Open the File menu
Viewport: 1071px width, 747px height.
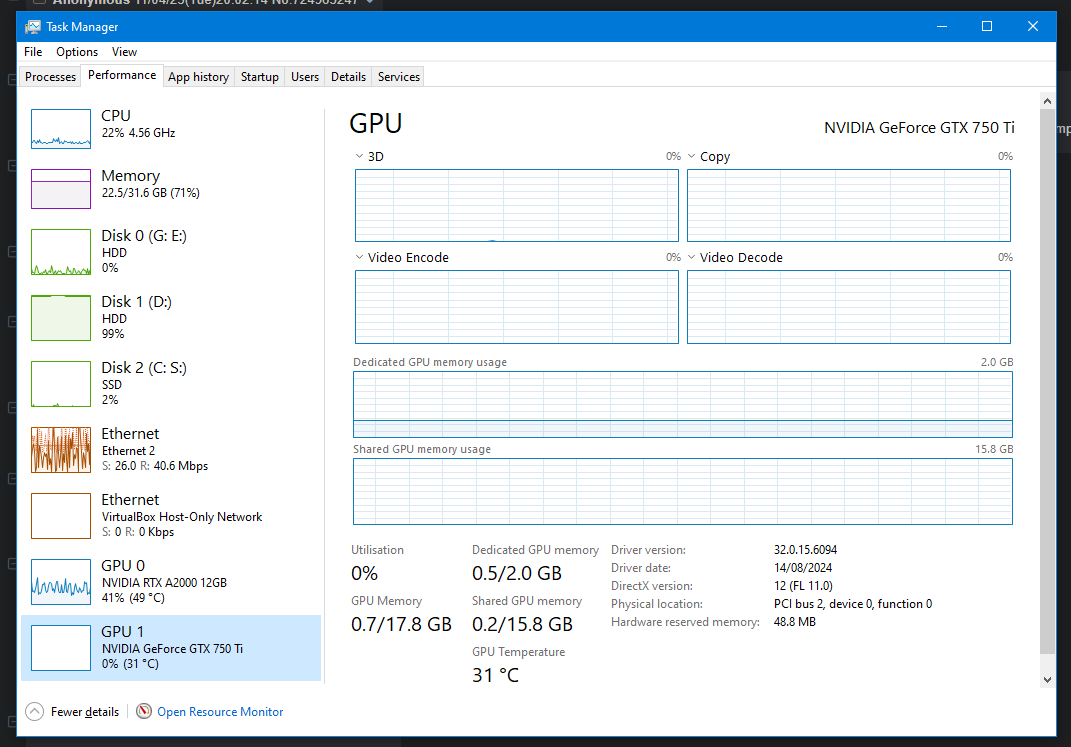coord(33,52)
